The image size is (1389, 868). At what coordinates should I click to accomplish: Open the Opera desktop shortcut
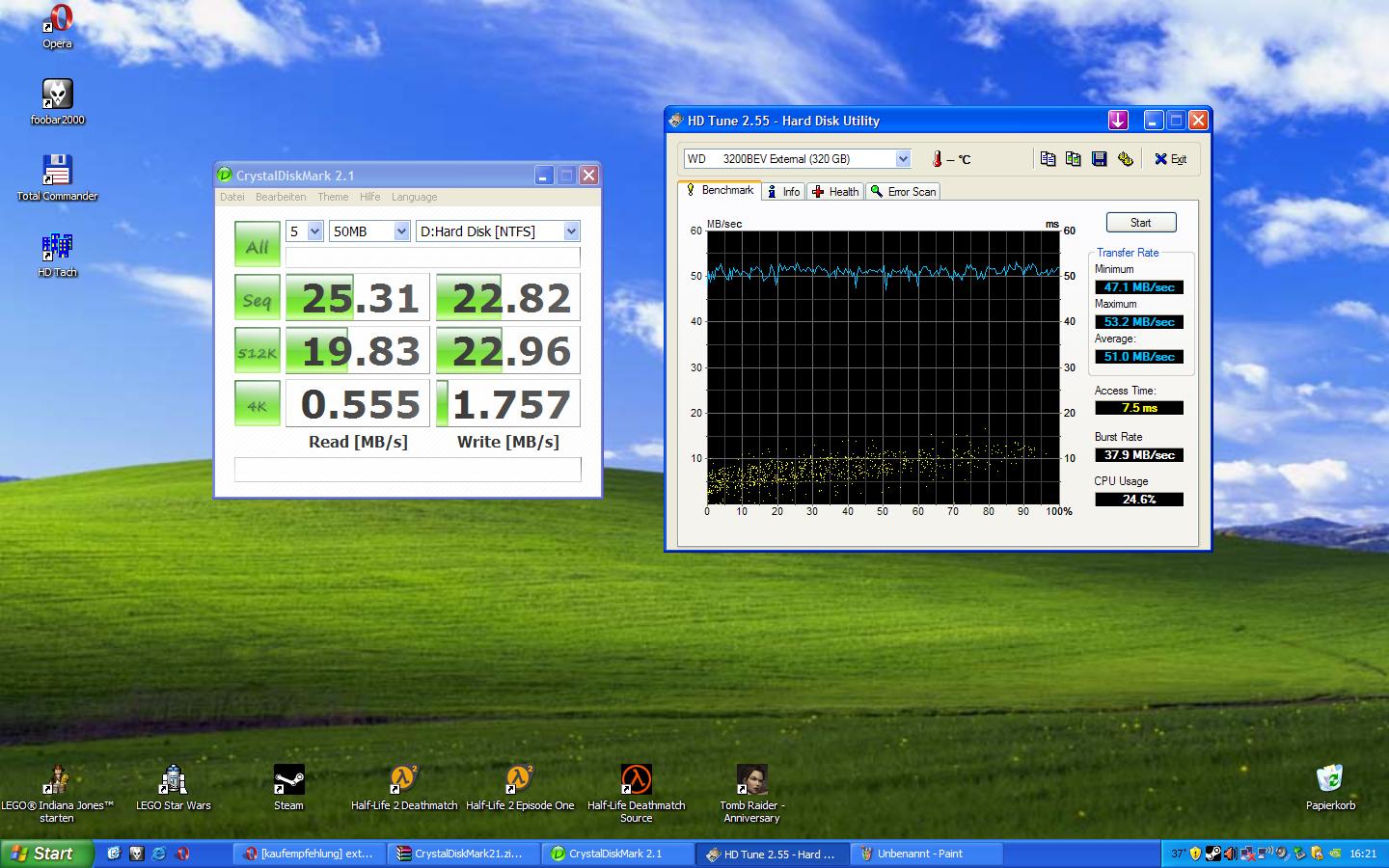pyautogui.click(x=58, y=26)
